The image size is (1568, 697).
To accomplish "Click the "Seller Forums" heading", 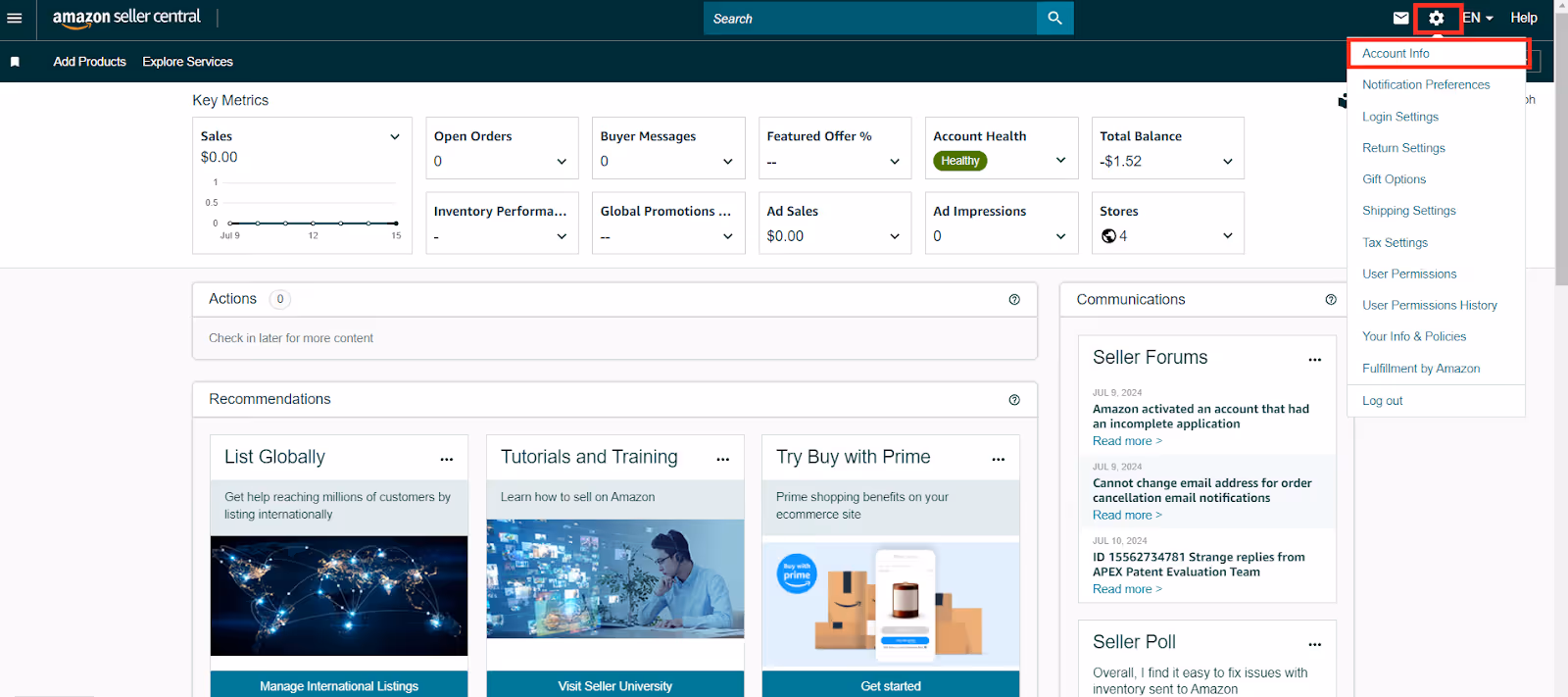I will pyautogui.click(x=1151, y=358).
